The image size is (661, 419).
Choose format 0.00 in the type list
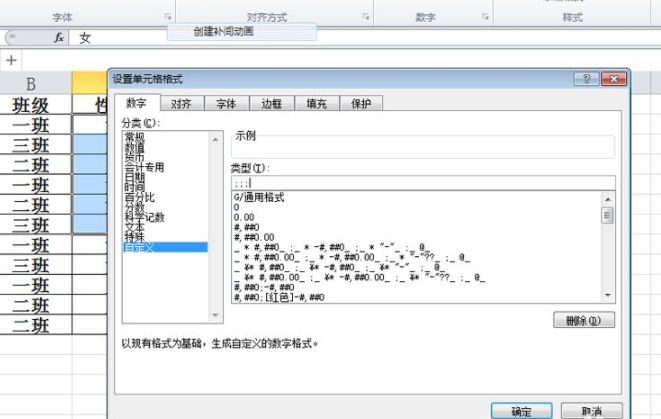pos(244,218)
